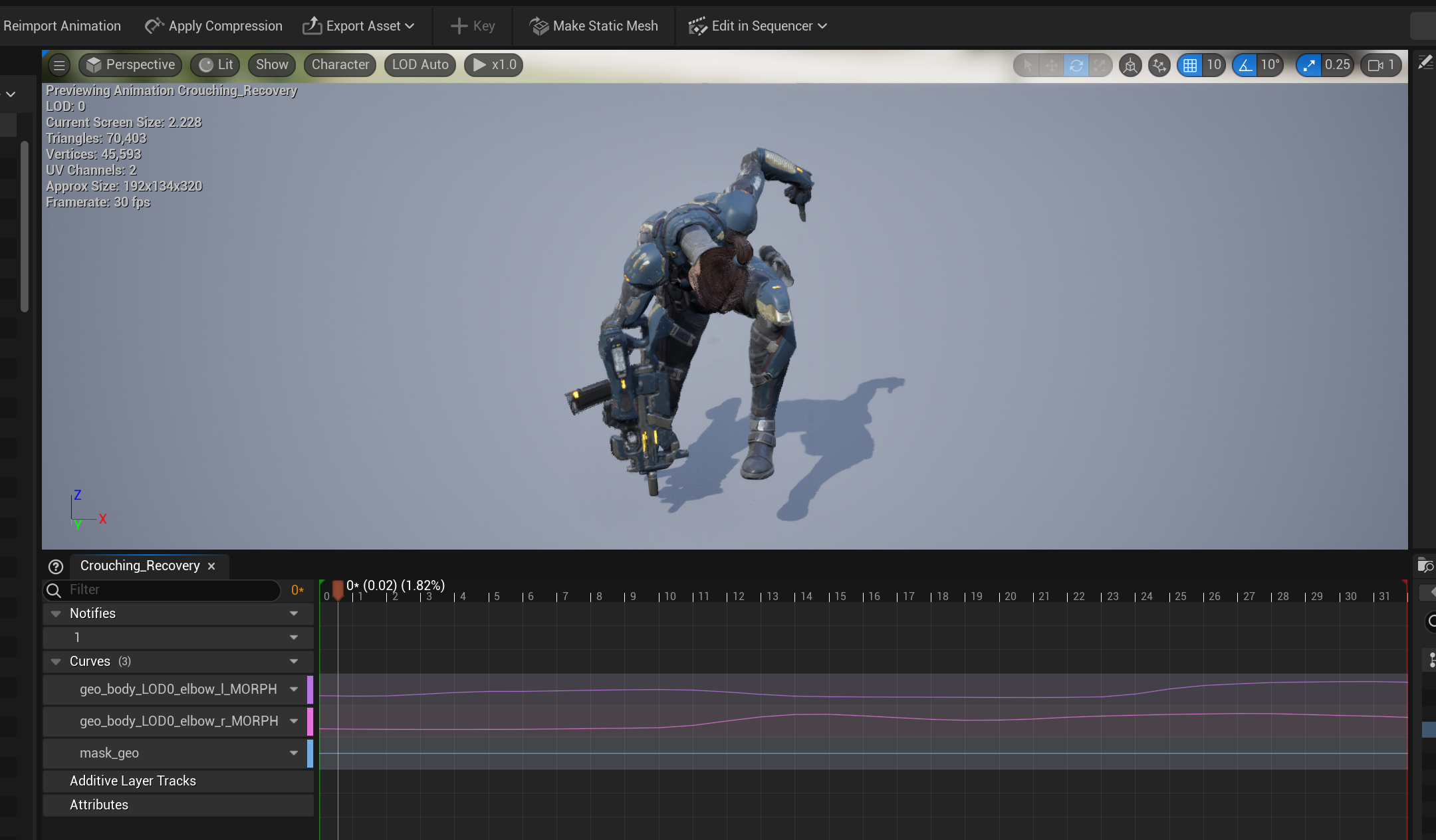Click Apply Compression
This screenshot has width=1436, height=840.
click(x=214, y=26)
